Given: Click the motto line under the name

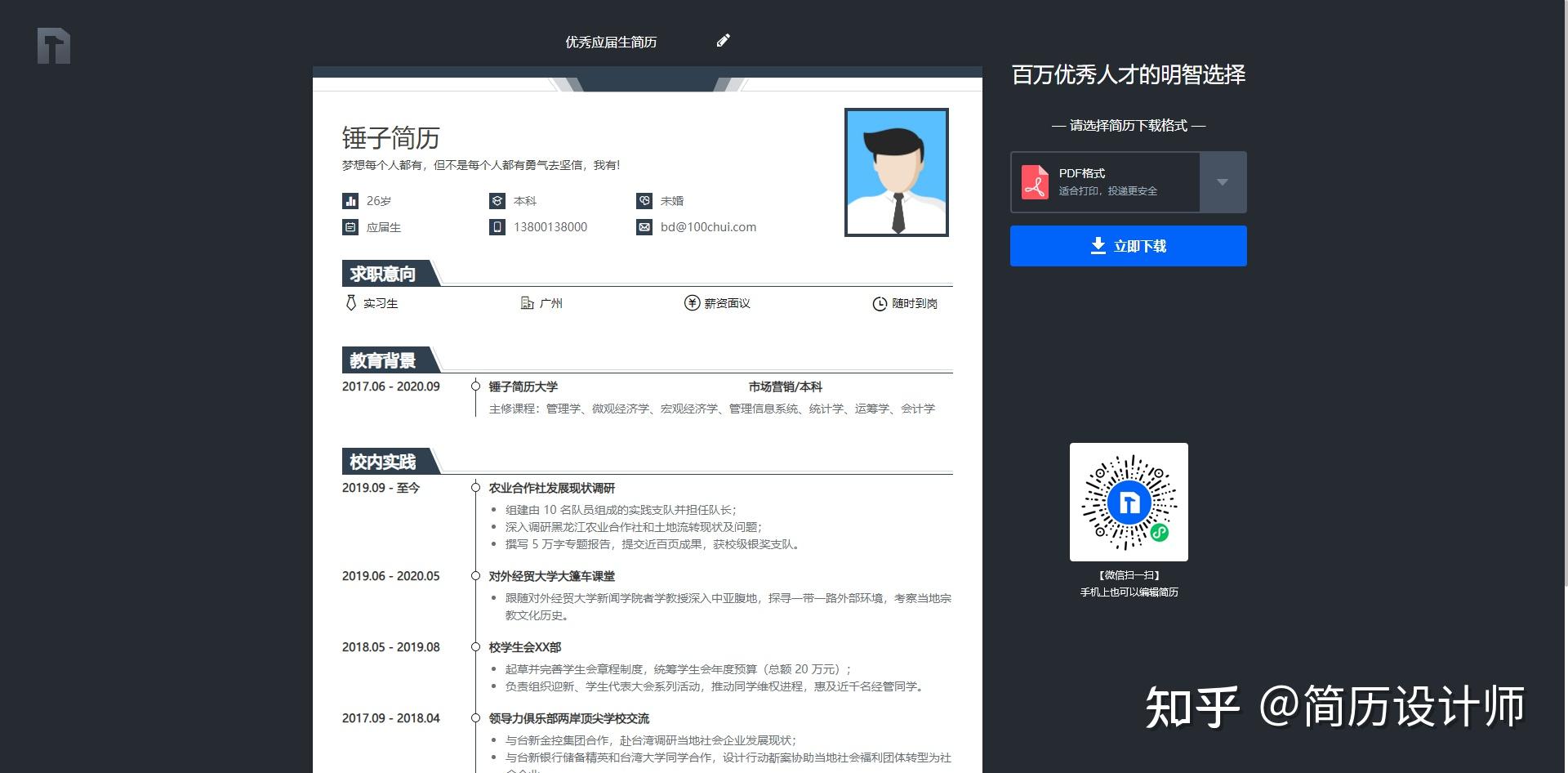Looking at the screenshot, I should point(481,165).
